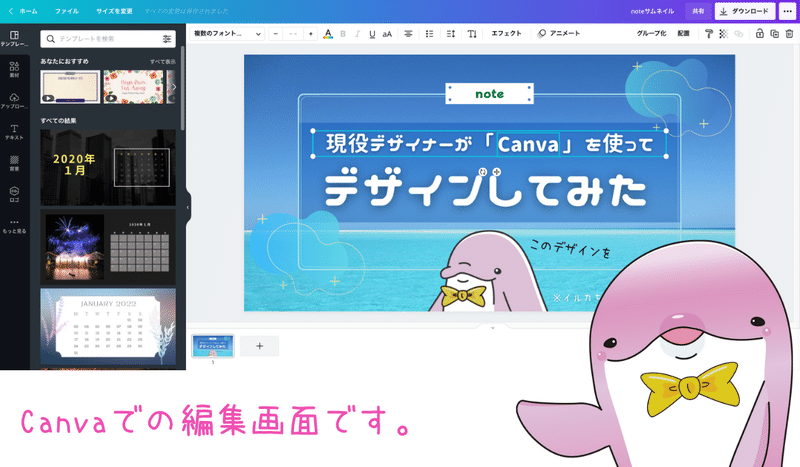Select the JANUARY 2022 calendar template
The image size is (800, 467).
pos(108,327)
